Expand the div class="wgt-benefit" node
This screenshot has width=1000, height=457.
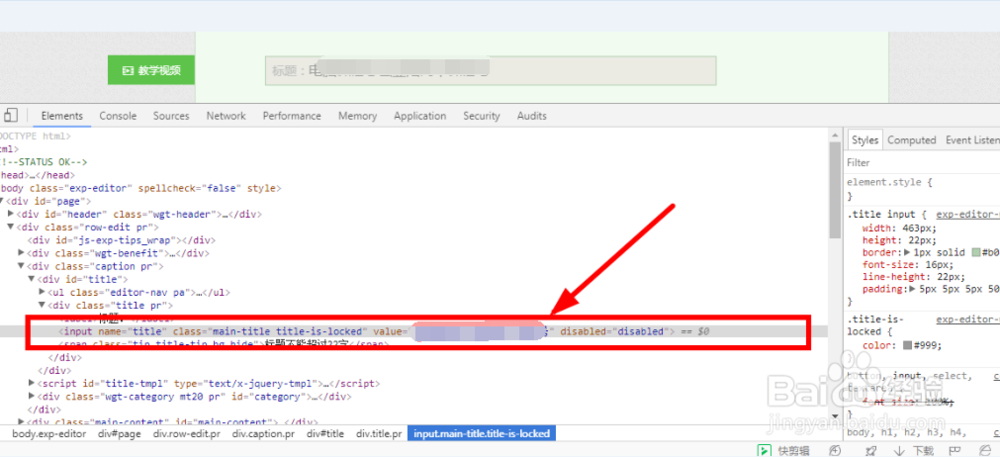pos(22,253)
